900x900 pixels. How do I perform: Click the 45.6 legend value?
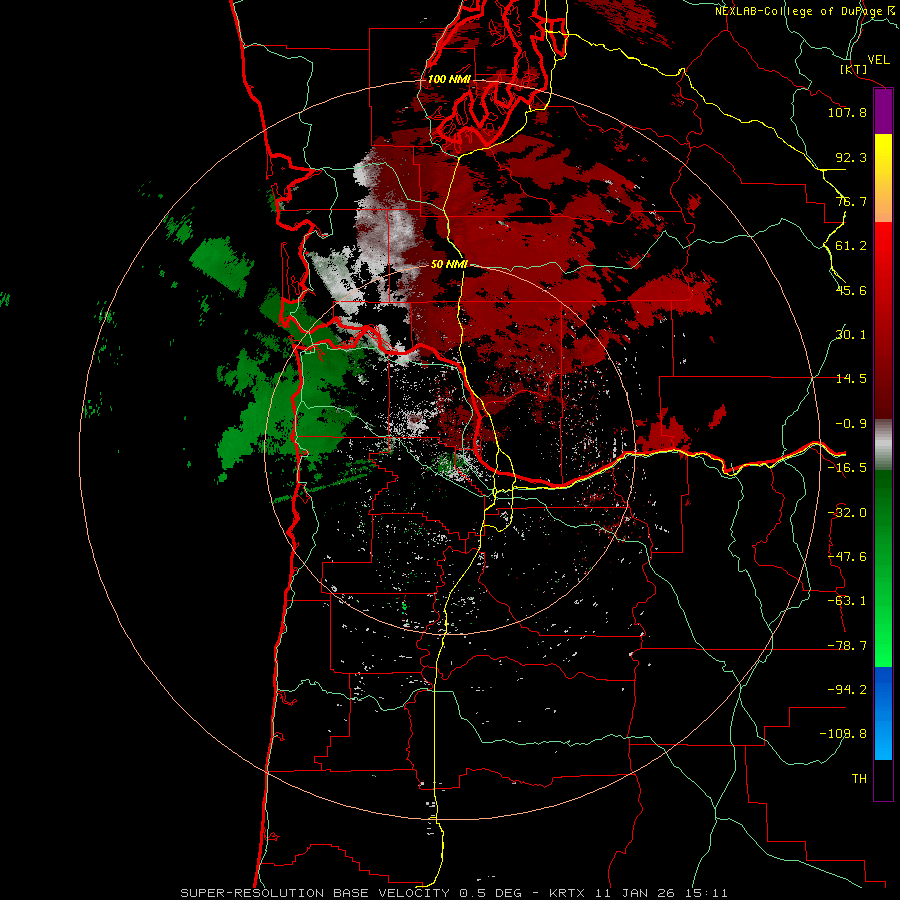click(851, 290)
